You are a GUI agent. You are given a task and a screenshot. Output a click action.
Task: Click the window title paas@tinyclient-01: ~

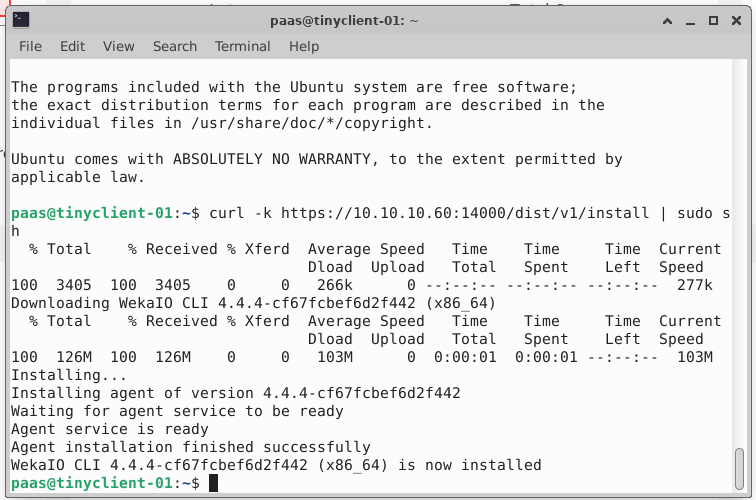(344, 21)
